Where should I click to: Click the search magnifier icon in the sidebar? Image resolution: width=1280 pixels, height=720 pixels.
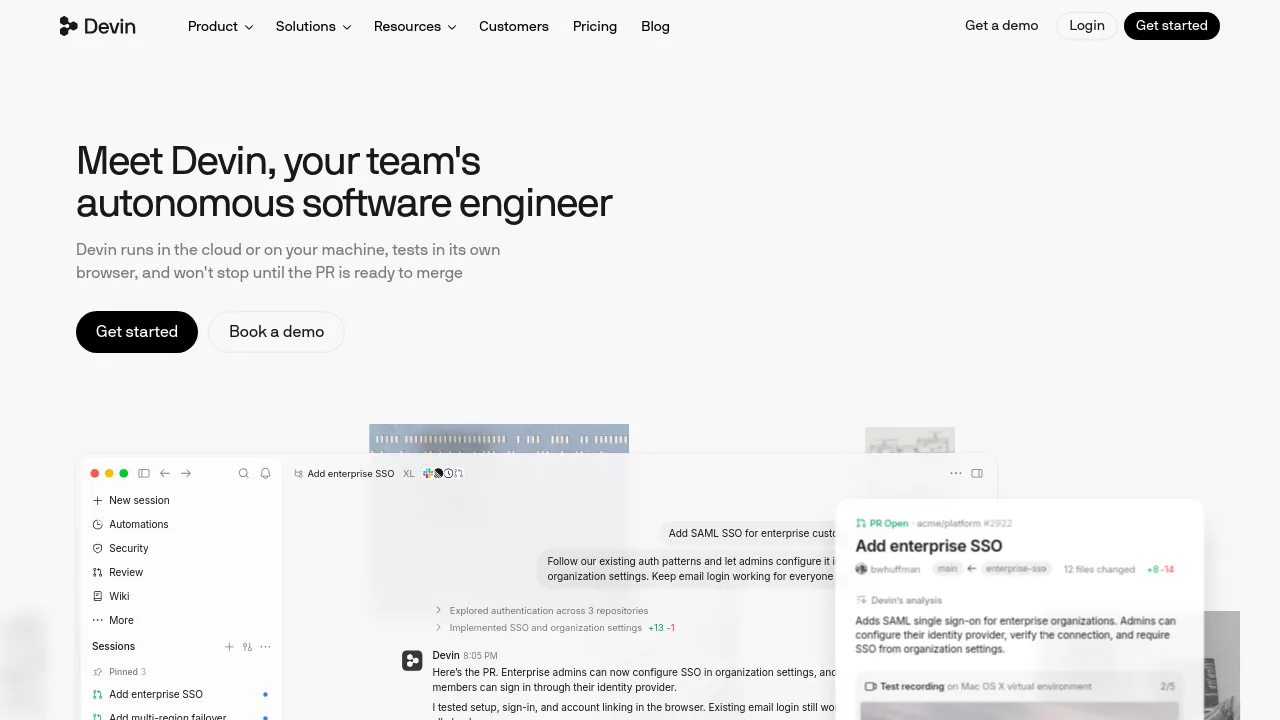(243, 473)
